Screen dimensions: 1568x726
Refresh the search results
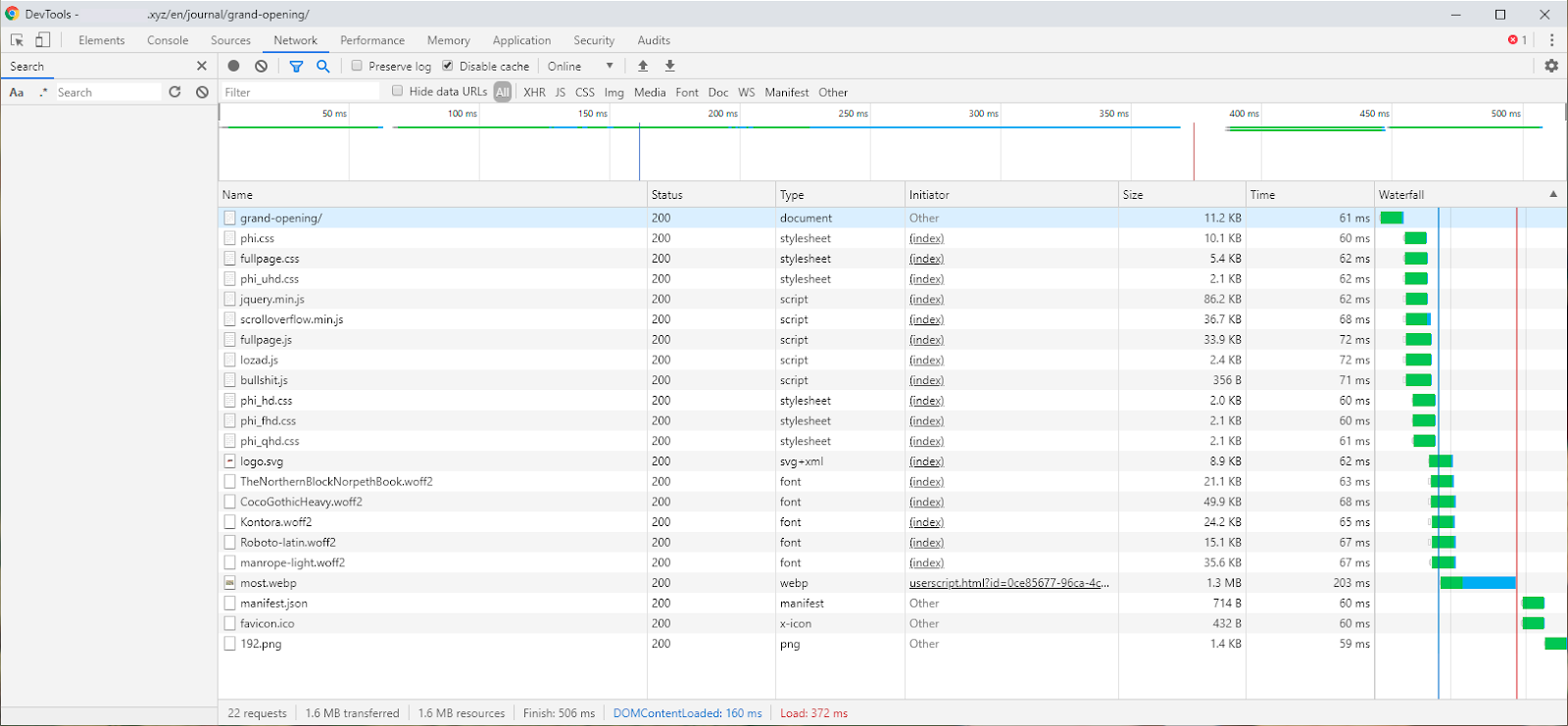174,92
